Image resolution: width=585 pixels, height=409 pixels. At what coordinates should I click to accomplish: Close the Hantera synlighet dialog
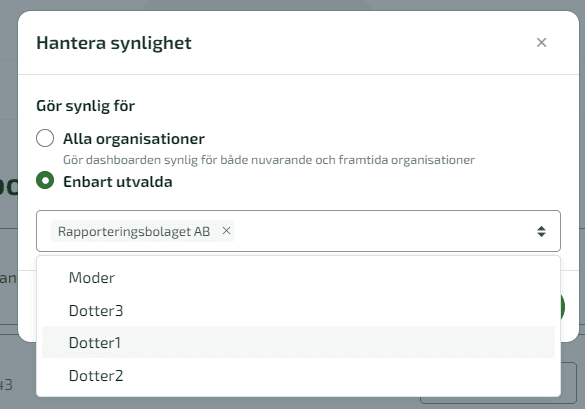point(541,43)
